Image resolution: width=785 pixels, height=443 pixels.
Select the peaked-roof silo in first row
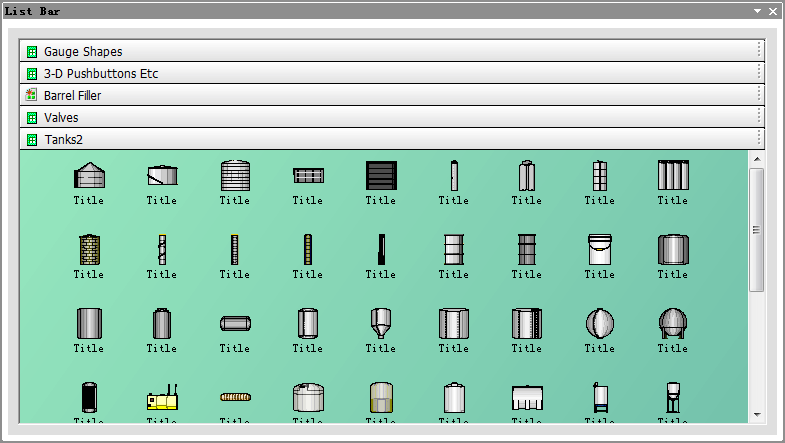(88, 175)
